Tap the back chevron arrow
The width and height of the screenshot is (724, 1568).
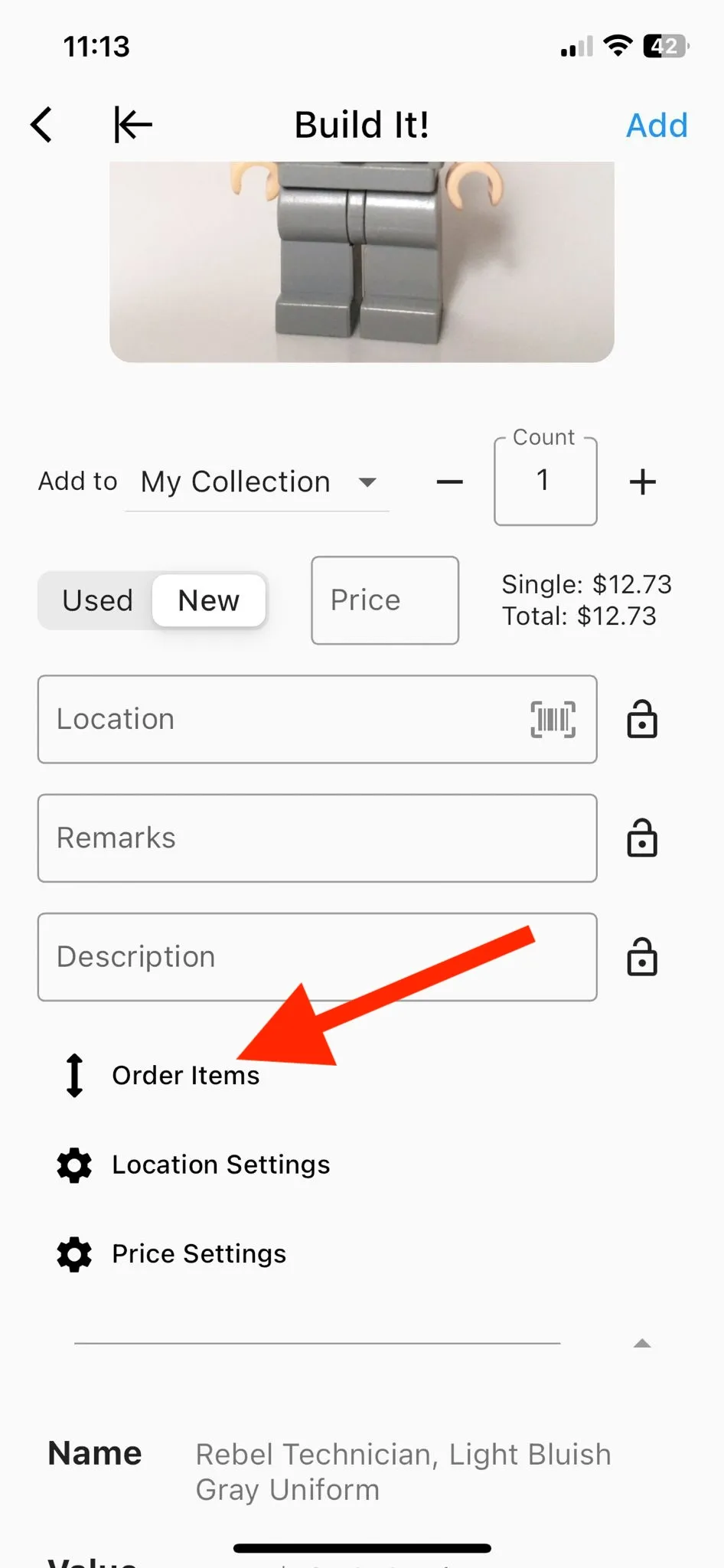[42, 125]
